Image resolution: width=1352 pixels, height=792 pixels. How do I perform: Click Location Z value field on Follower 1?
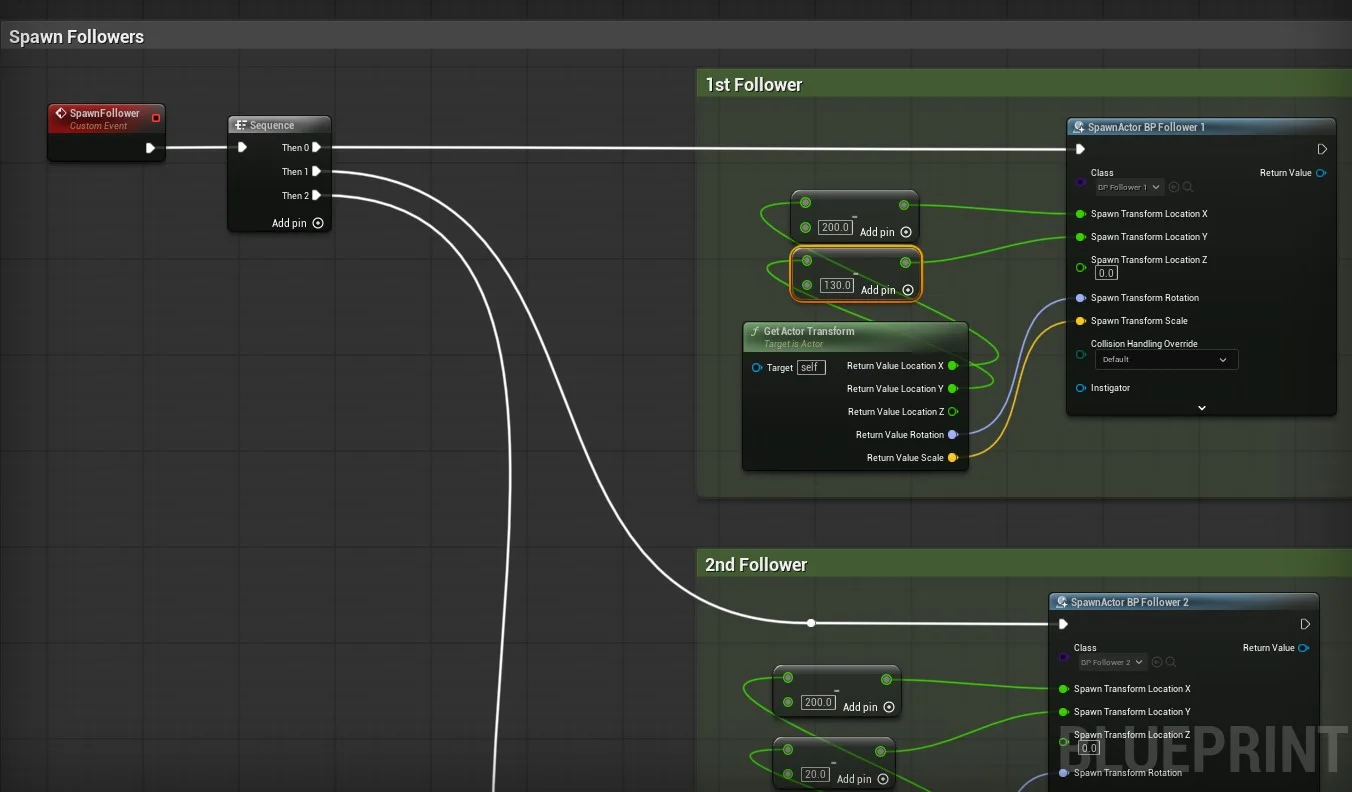1105,273
